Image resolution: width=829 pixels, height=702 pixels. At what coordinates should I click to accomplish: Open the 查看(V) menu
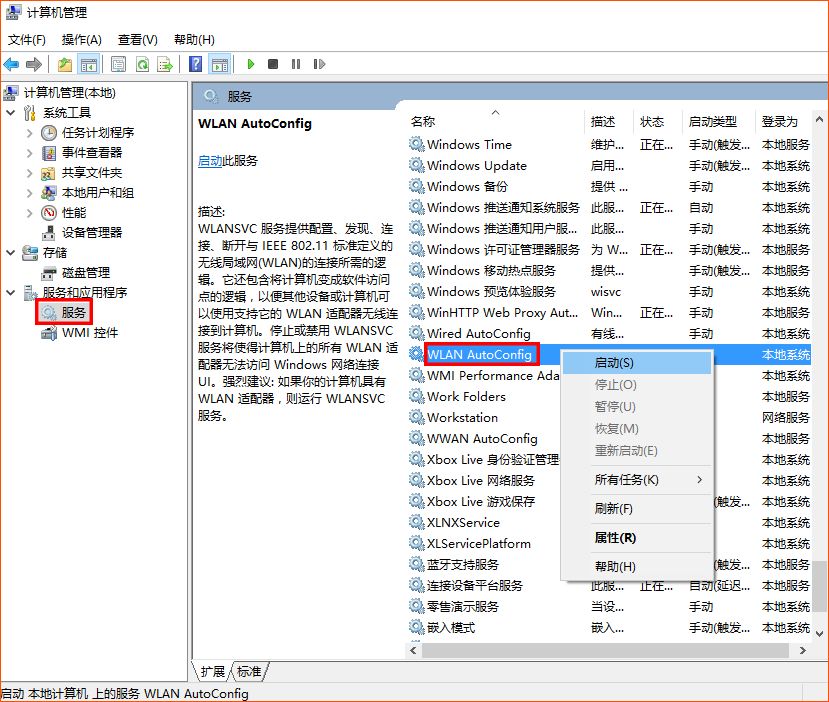(137, 39)
